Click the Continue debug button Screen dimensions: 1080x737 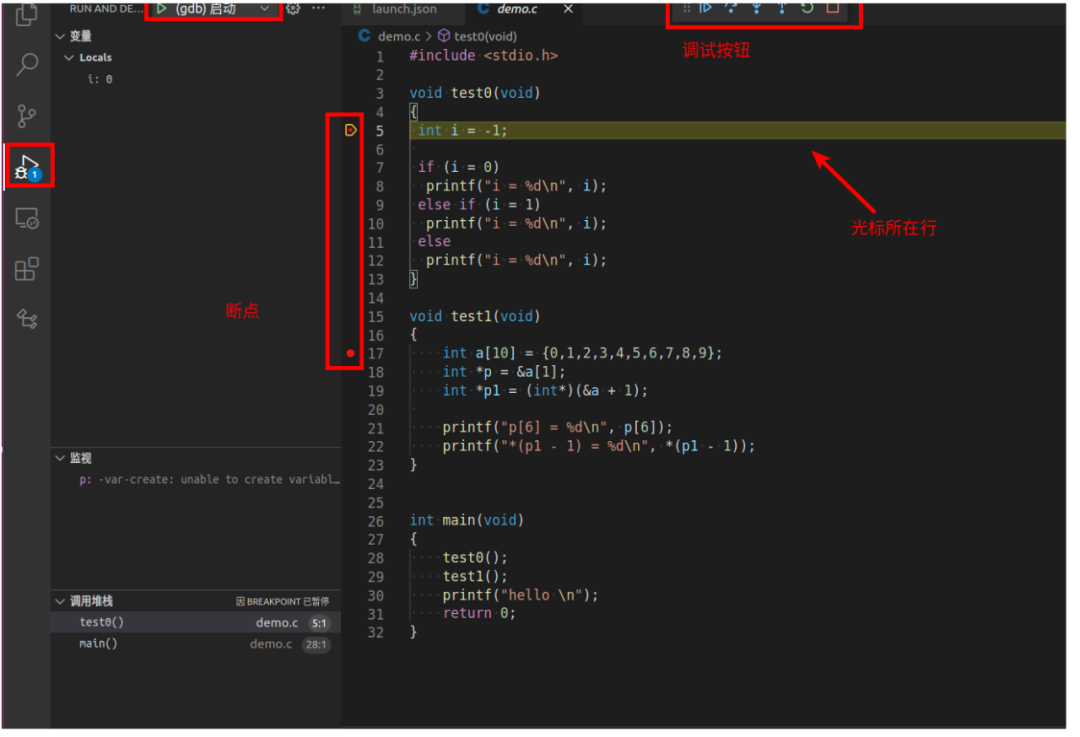[706, 8]
